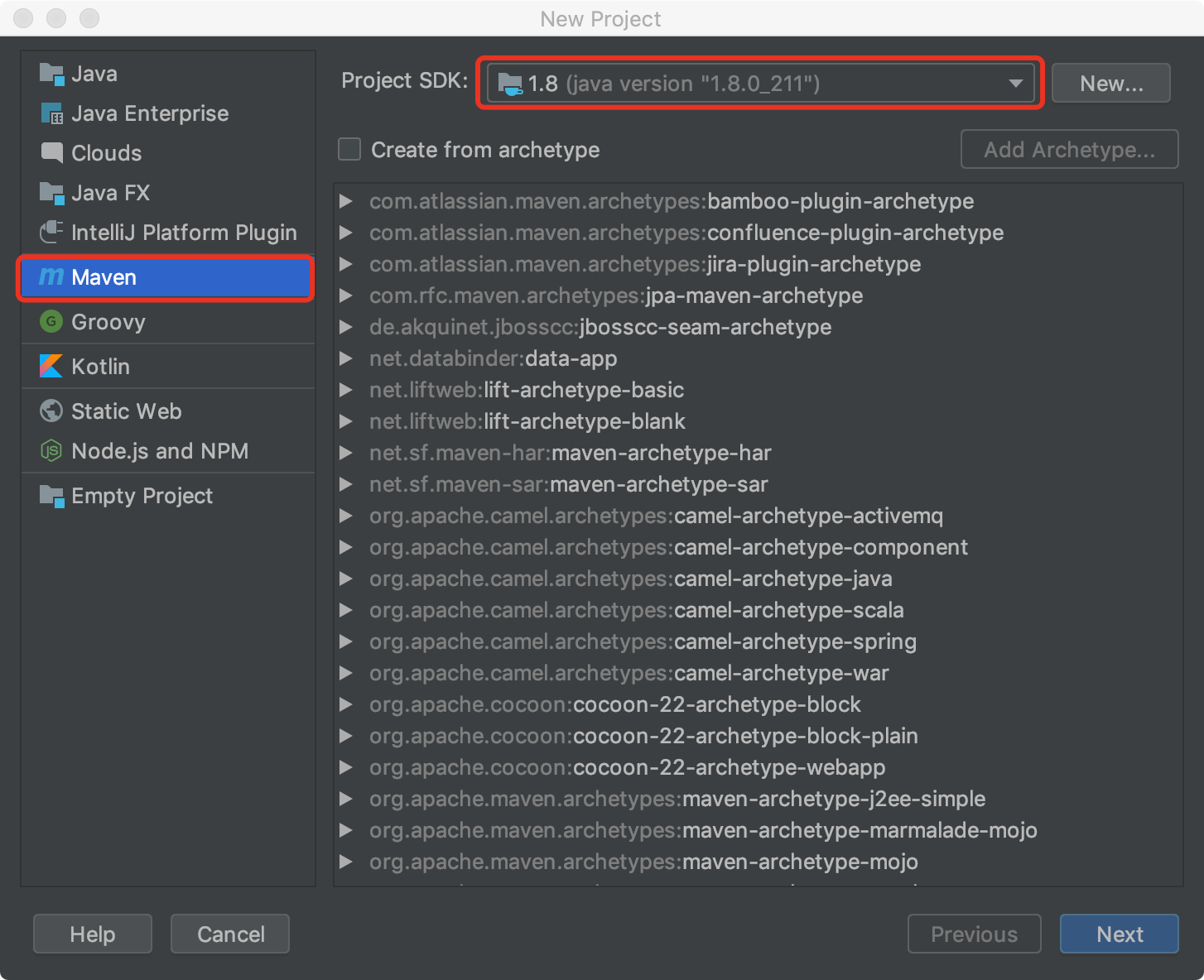Select maven-archetype-j2ee-simple row
Viewport: 1204px width, 980px height.
[x=758, y=799]
